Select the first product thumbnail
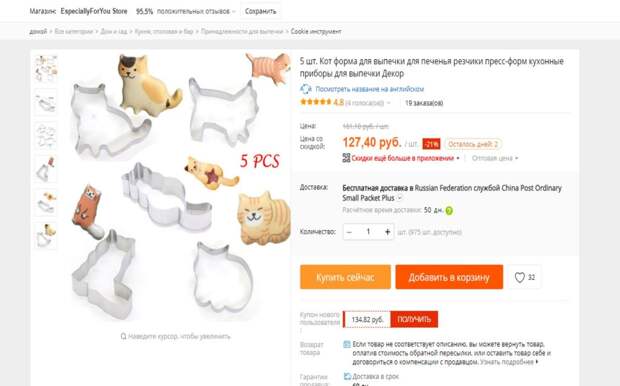Viewport: 620px width, 386px height. 45,69
